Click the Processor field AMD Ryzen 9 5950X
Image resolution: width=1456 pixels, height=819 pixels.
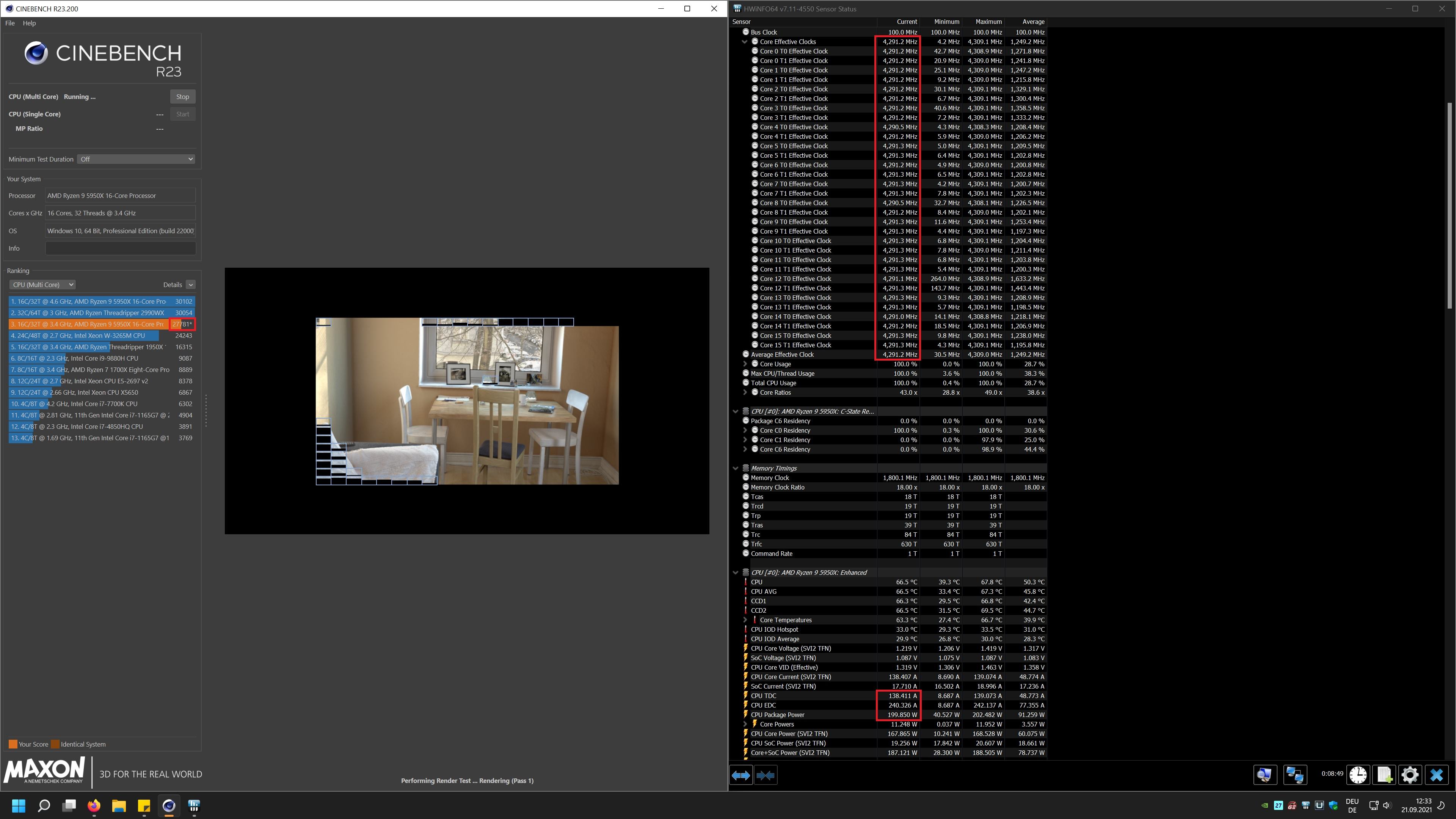point(121,196)
